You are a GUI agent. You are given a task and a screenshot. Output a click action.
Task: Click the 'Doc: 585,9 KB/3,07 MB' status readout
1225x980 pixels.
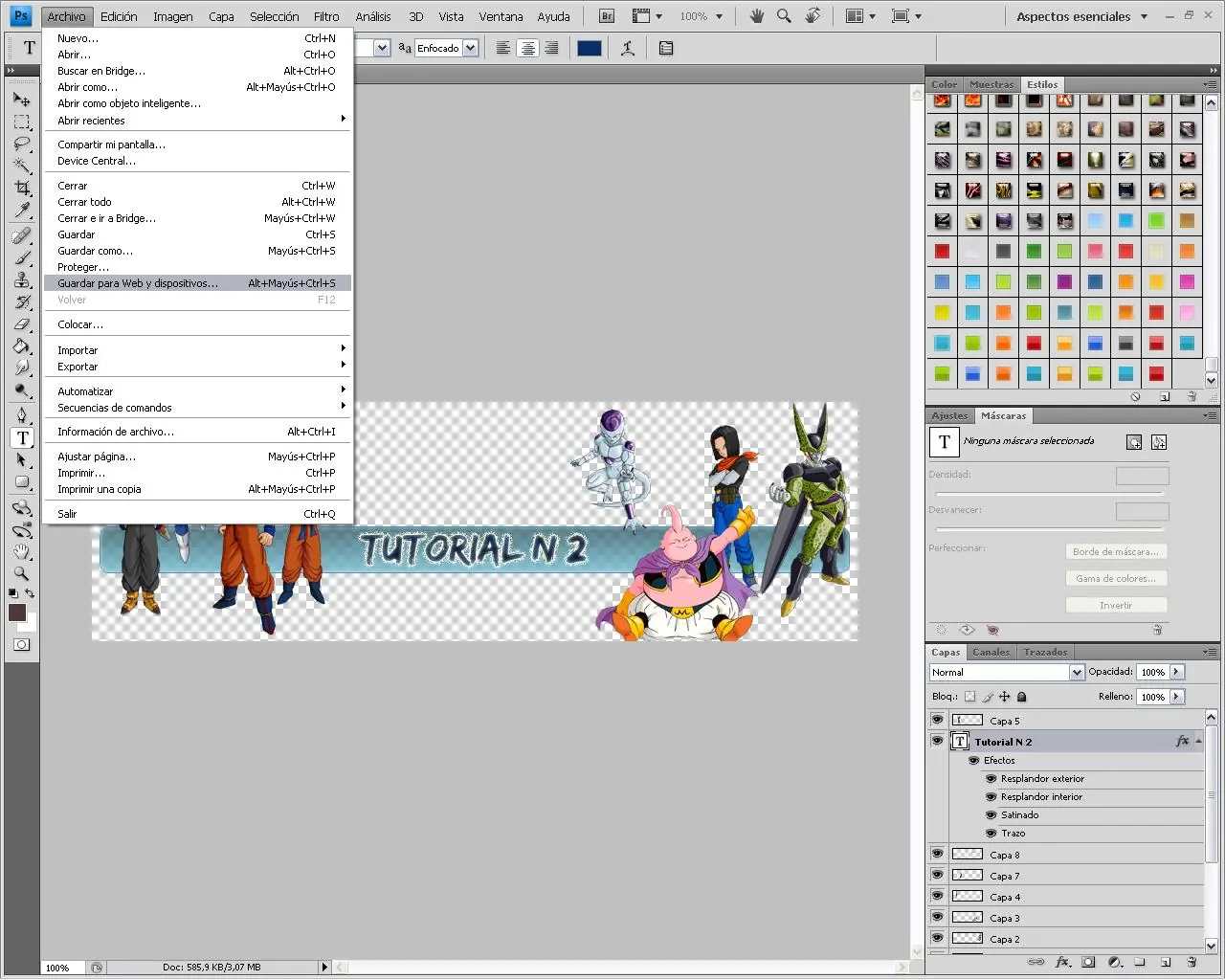pos(212,968)
